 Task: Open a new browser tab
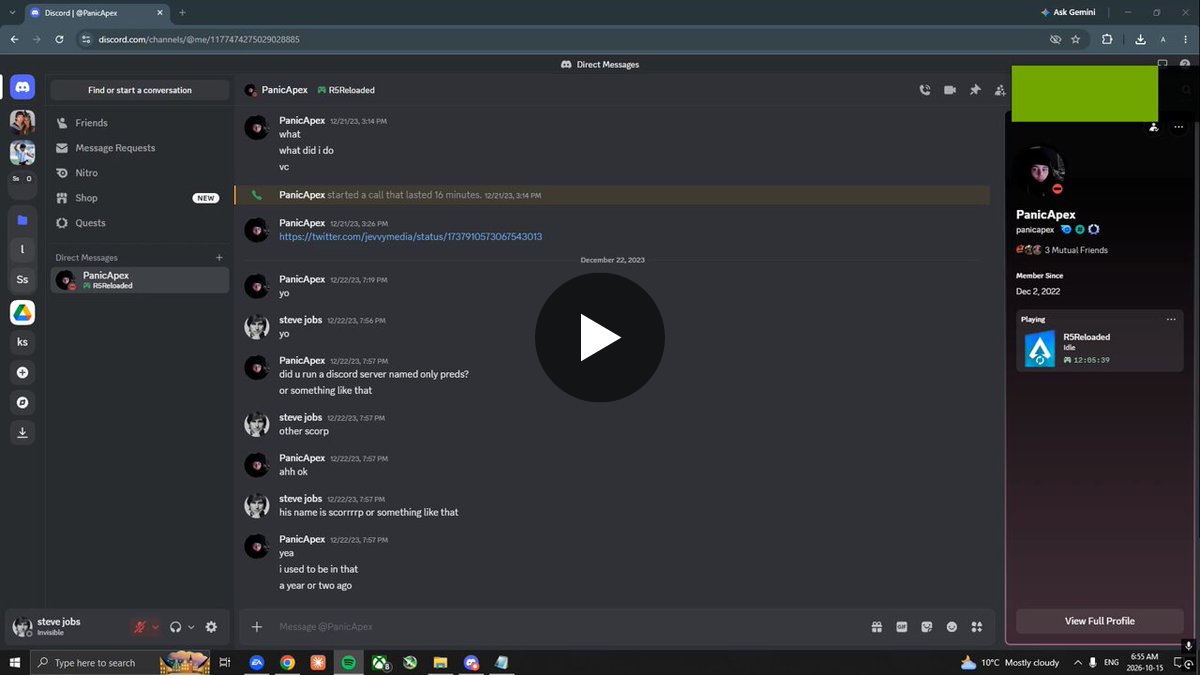[182, 12]
